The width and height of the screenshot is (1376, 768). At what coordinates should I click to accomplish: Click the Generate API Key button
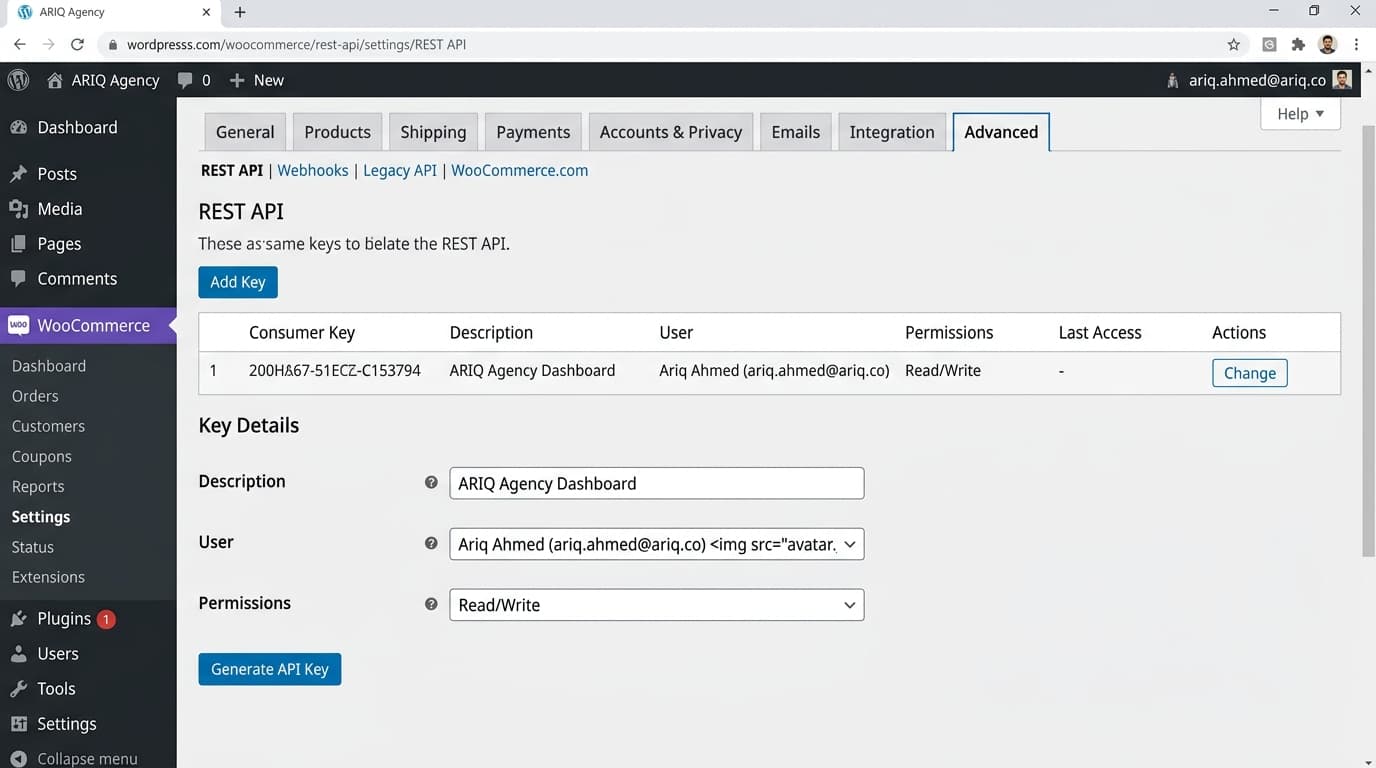270,669
